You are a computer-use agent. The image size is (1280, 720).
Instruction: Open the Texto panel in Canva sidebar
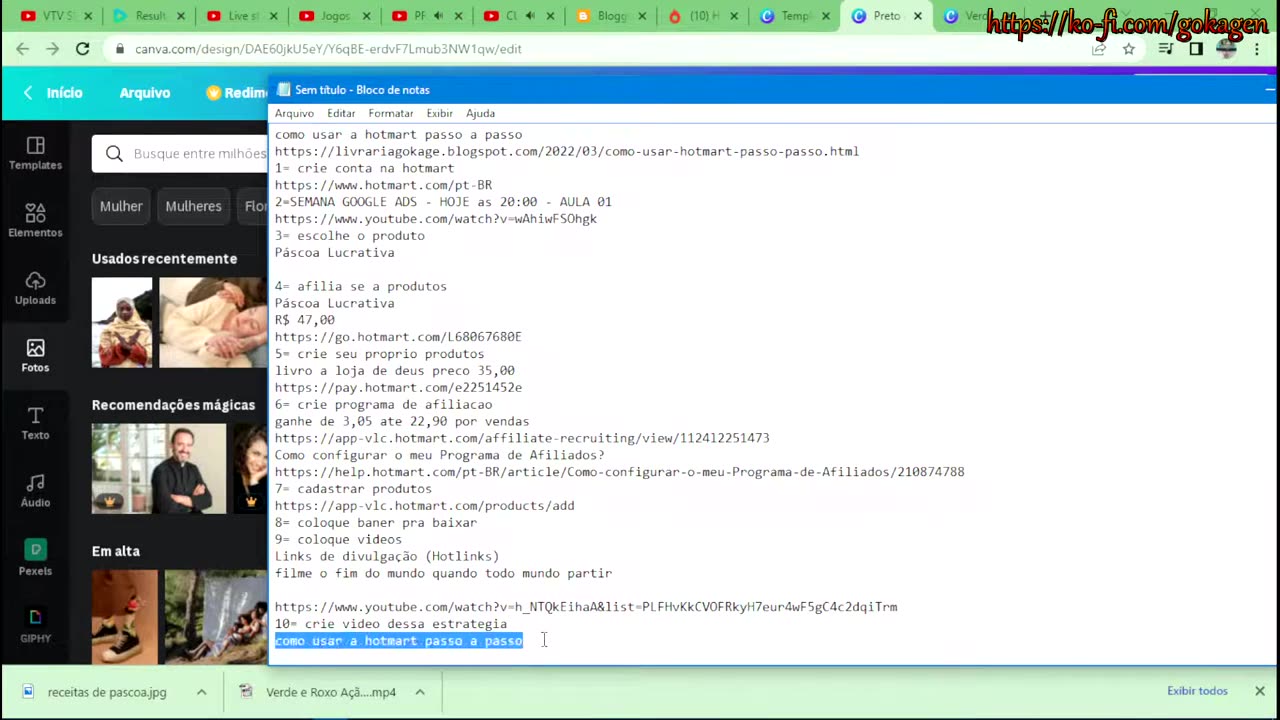click(x=35, y=423)
